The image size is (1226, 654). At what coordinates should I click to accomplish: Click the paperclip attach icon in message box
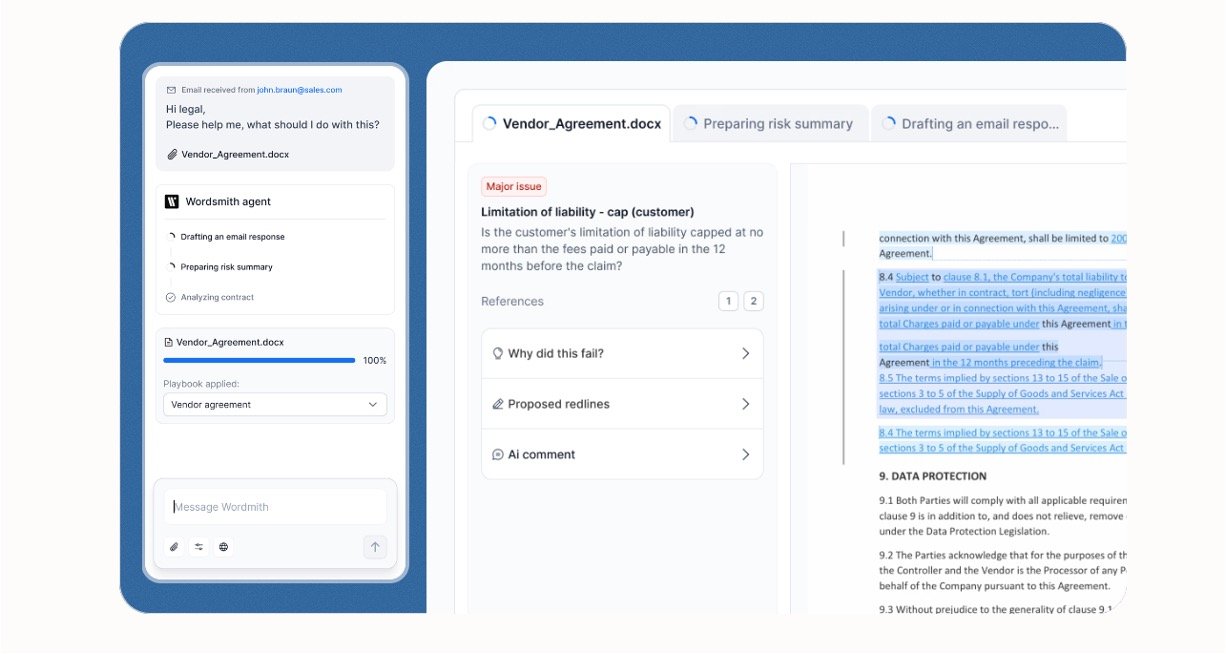[x=174, y=547]
